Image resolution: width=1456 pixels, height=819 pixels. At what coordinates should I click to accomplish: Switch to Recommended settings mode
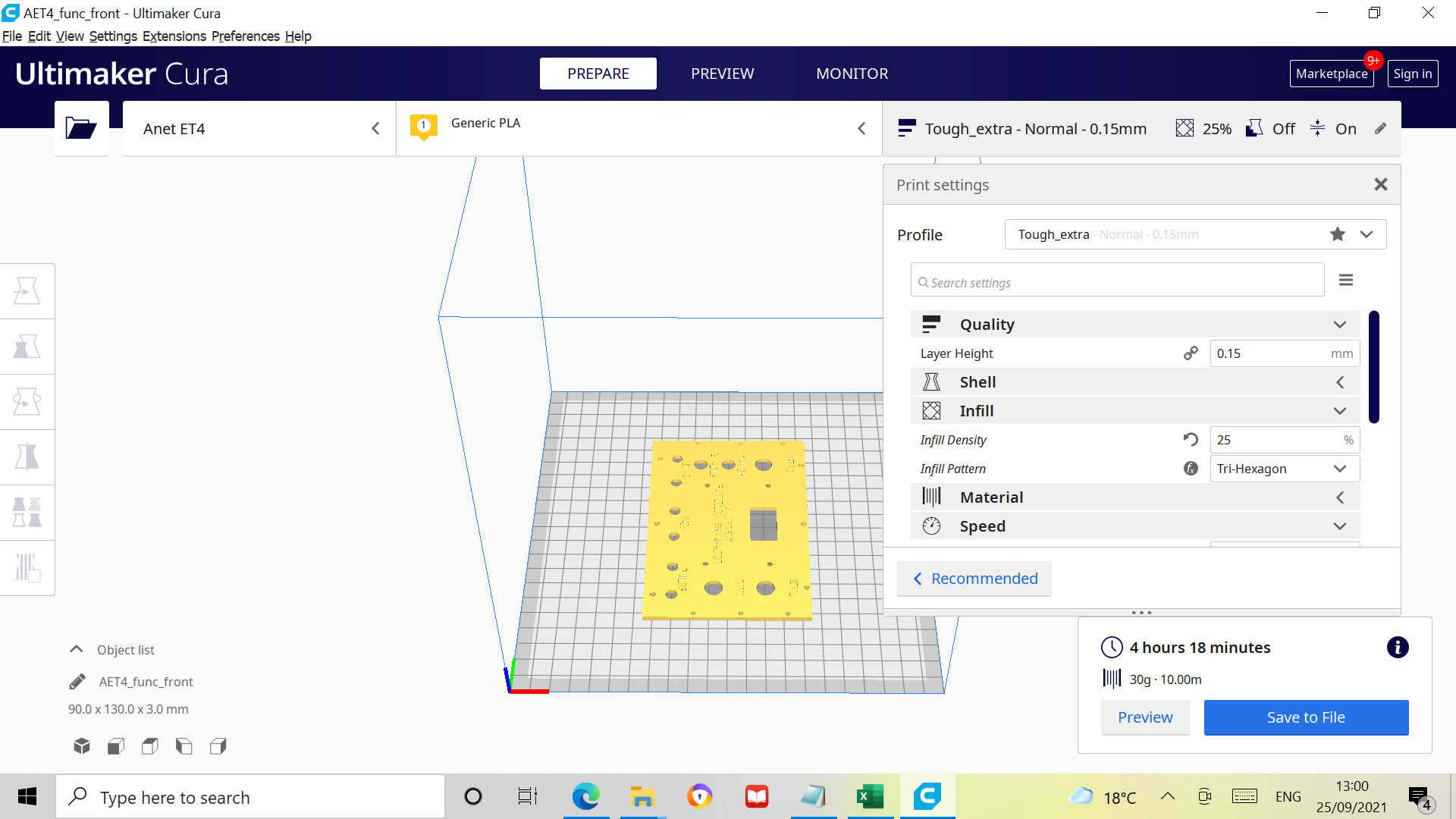coord(974,579)
